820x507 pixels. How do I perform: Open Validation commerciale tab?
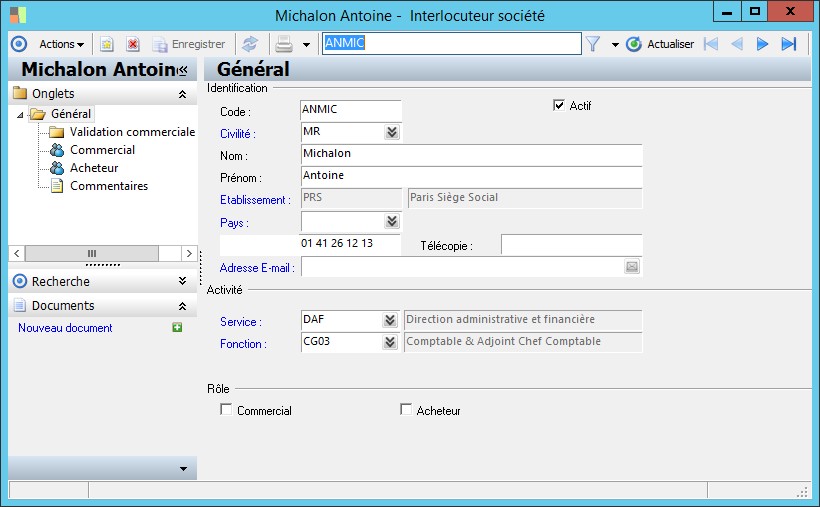click(x=132, y=132)
